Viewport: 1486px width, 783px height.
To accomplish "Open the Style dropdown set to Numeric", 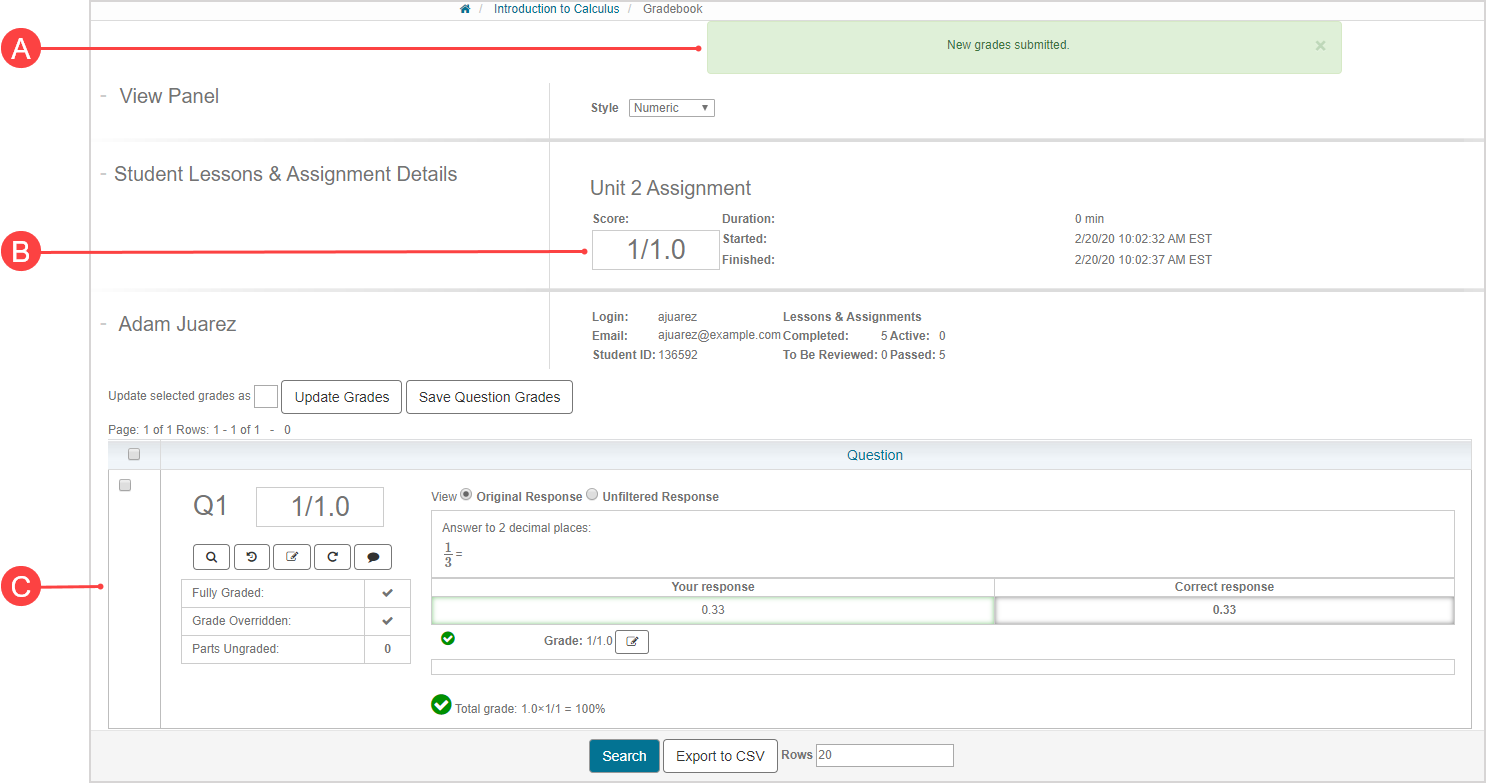I will pos(671,108).
